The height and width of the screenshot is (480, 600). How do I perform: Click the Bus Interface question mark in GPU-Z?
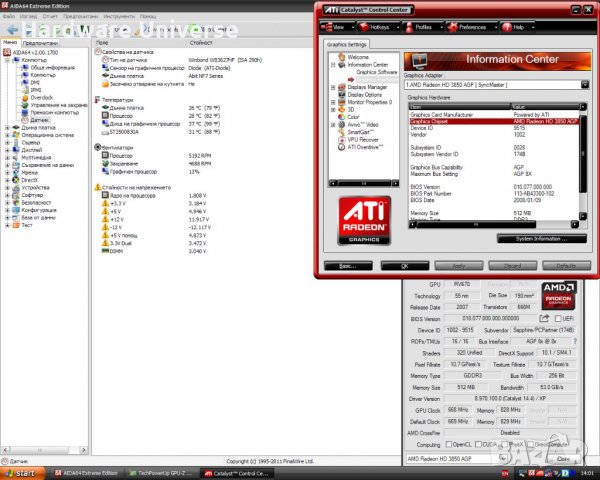pyautogui.click(x=575, y=341)
